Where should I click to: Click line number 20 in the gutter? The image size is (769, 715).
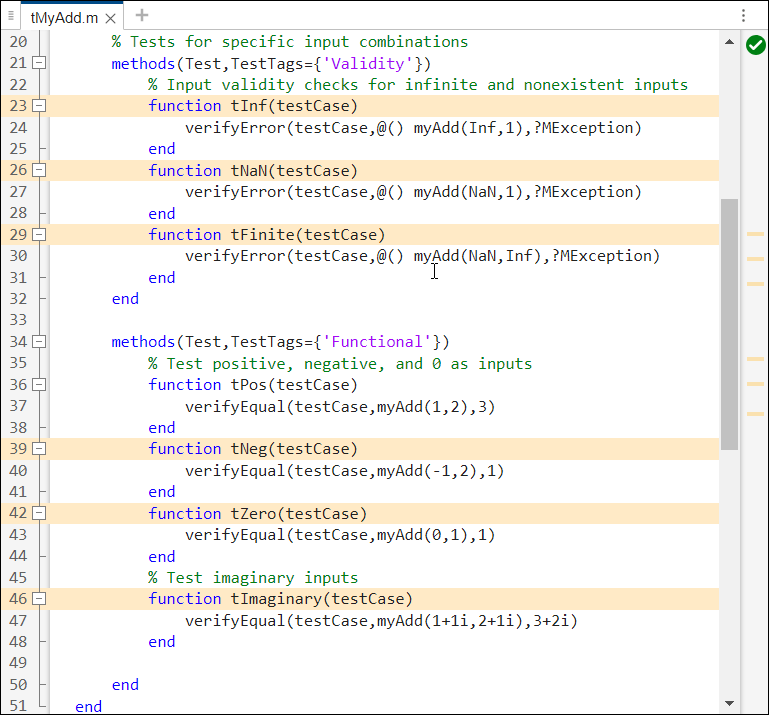18,42
